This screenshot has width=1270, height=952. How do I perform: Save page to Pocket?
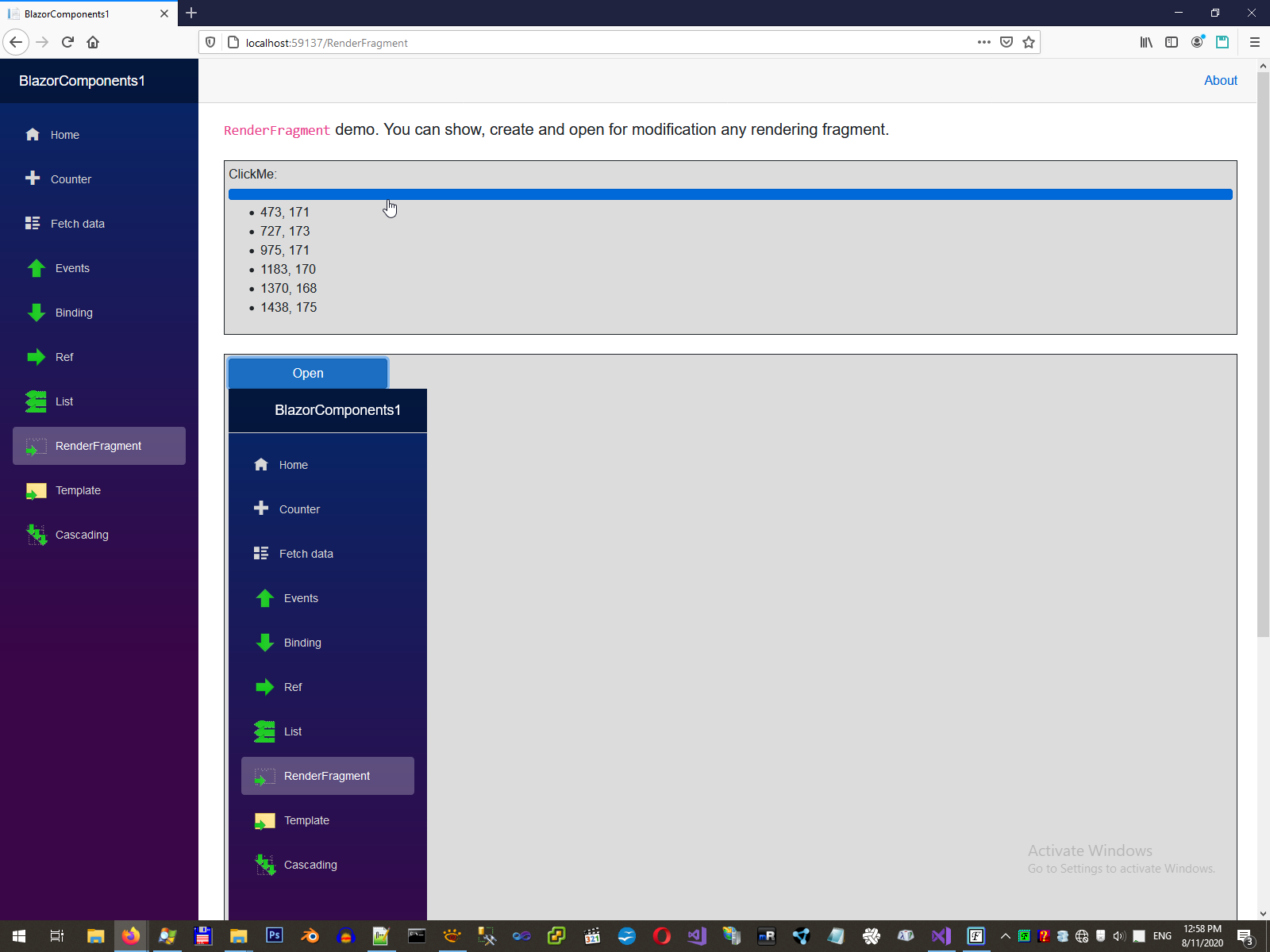[1006, 42]
